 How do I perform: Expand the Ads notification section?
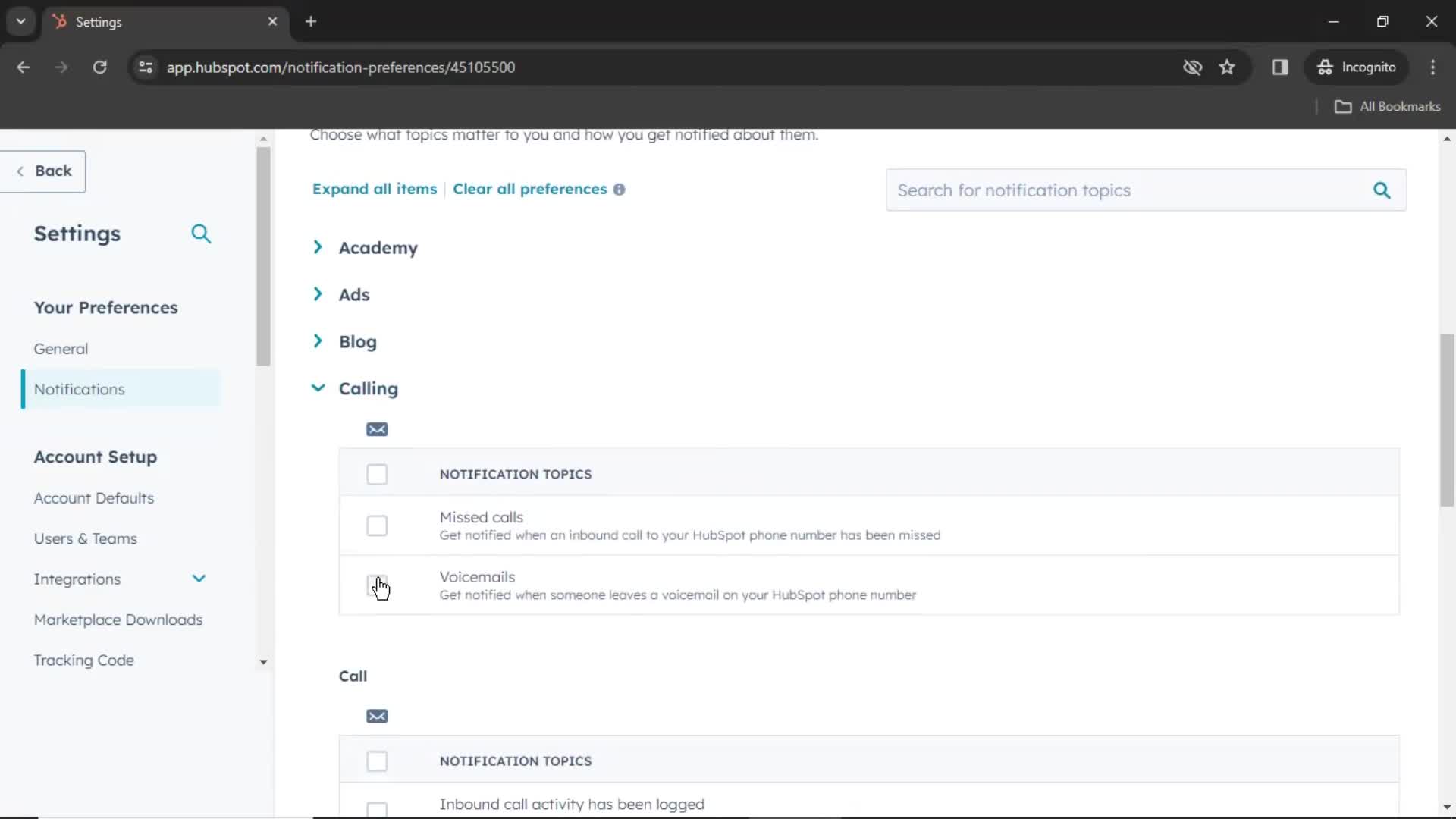click(317, 294)
